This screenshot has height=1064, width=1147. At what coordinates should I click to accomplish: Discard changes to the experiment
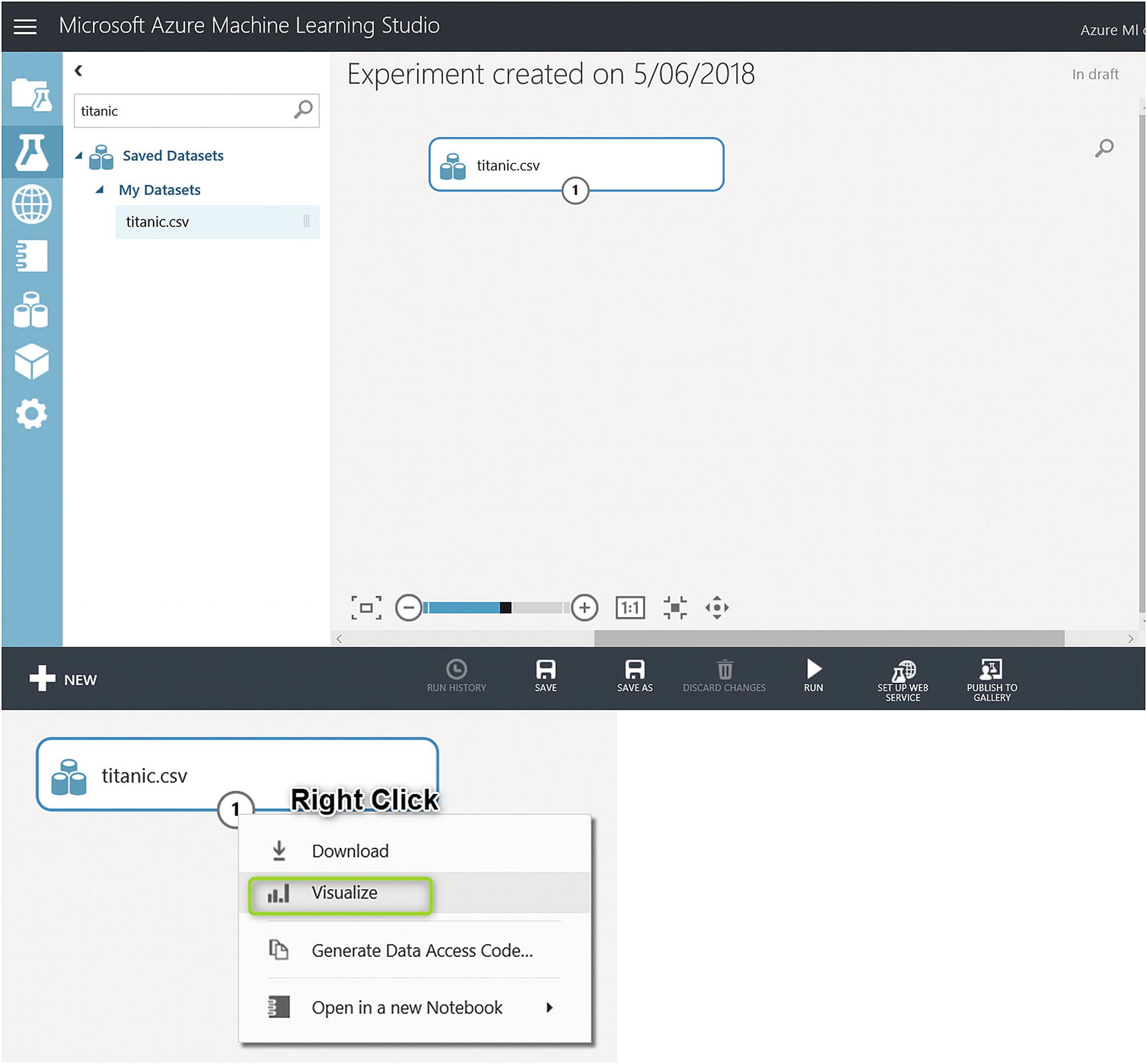coord(724,677)
